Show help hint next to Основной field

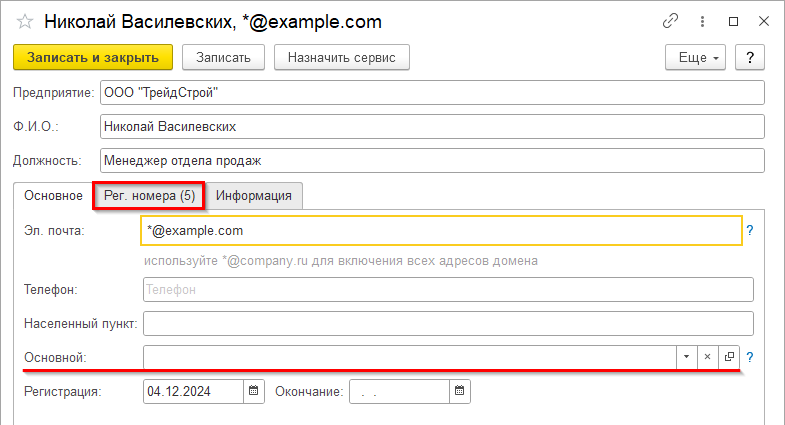(749, 357)
